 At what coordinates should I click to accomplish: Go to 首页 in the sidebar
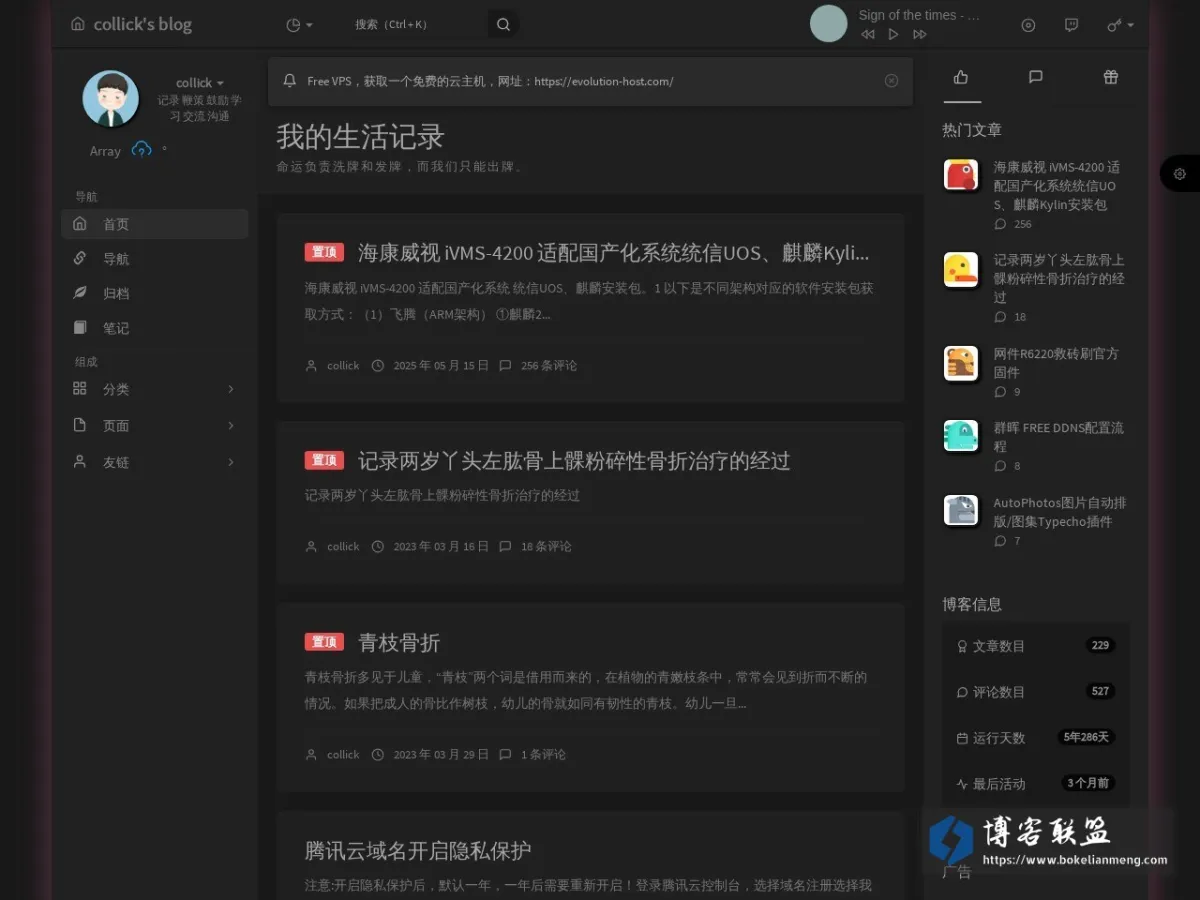pyautogui.click(x=155, y=224)
